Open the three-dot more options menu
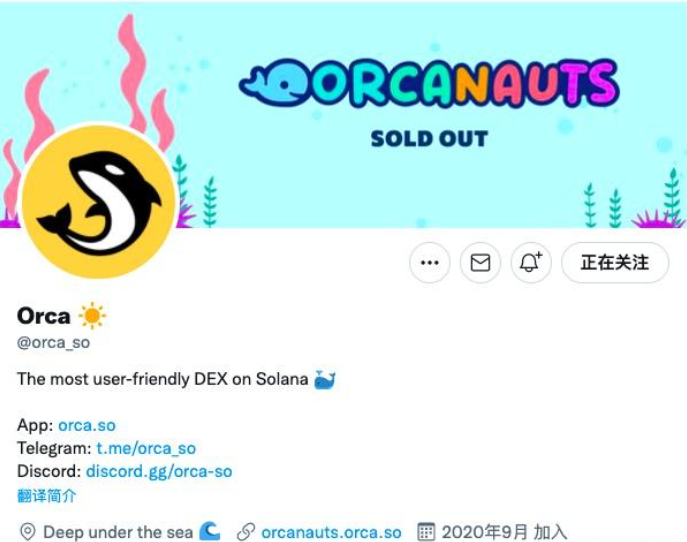Viewport: 687px width, 542px height. click(429, 262)
